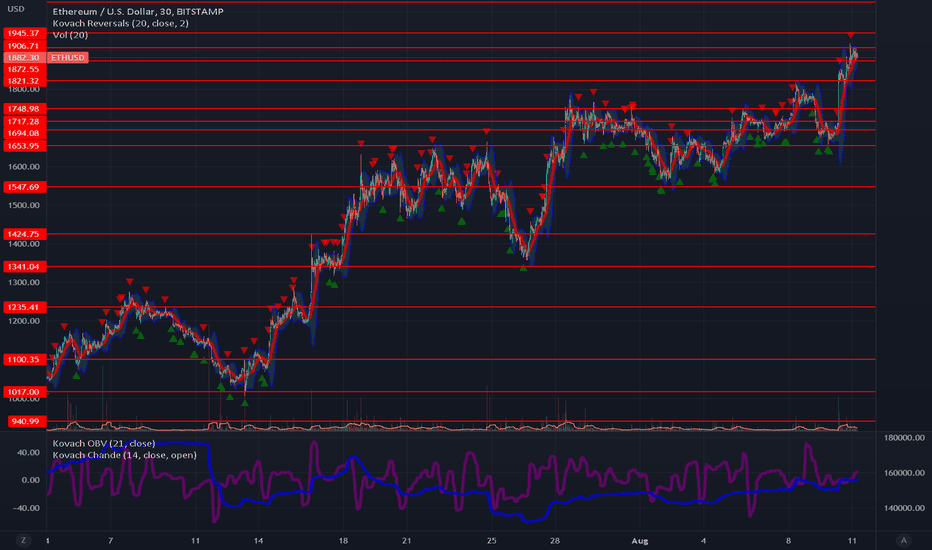Open the Kovach Chande indicator legend
Screen dimensions: 932x550
click(124, 455)
